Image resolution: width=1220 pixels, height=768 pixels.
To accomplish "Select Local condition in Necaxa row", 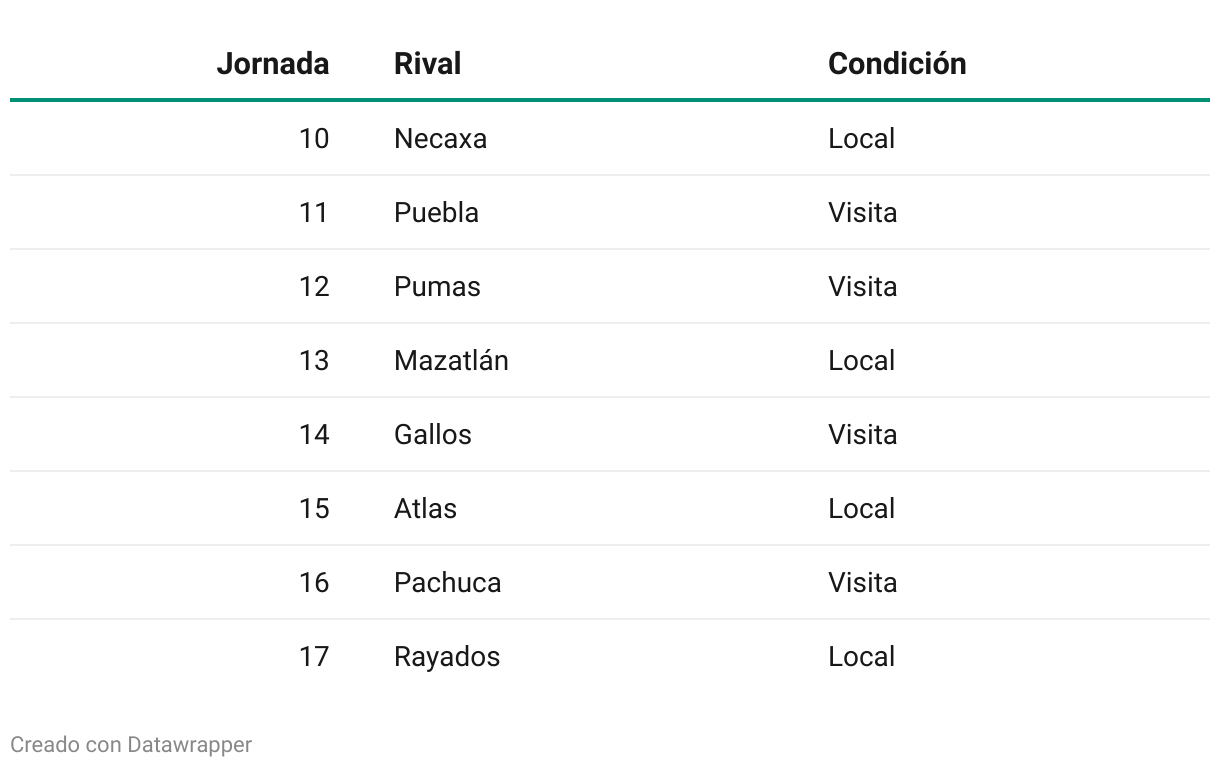I will pos(861,138).
